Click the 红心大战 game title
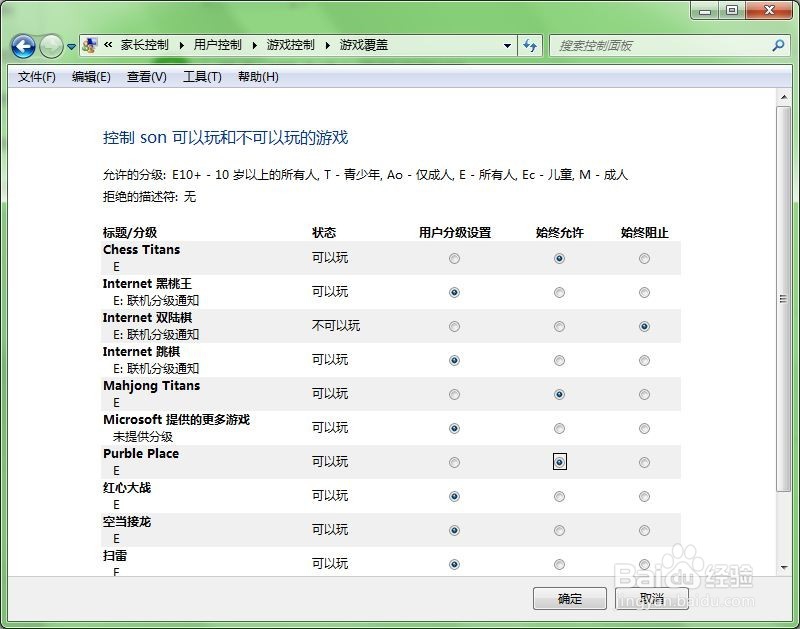800x629 pixels. (127, 488)
